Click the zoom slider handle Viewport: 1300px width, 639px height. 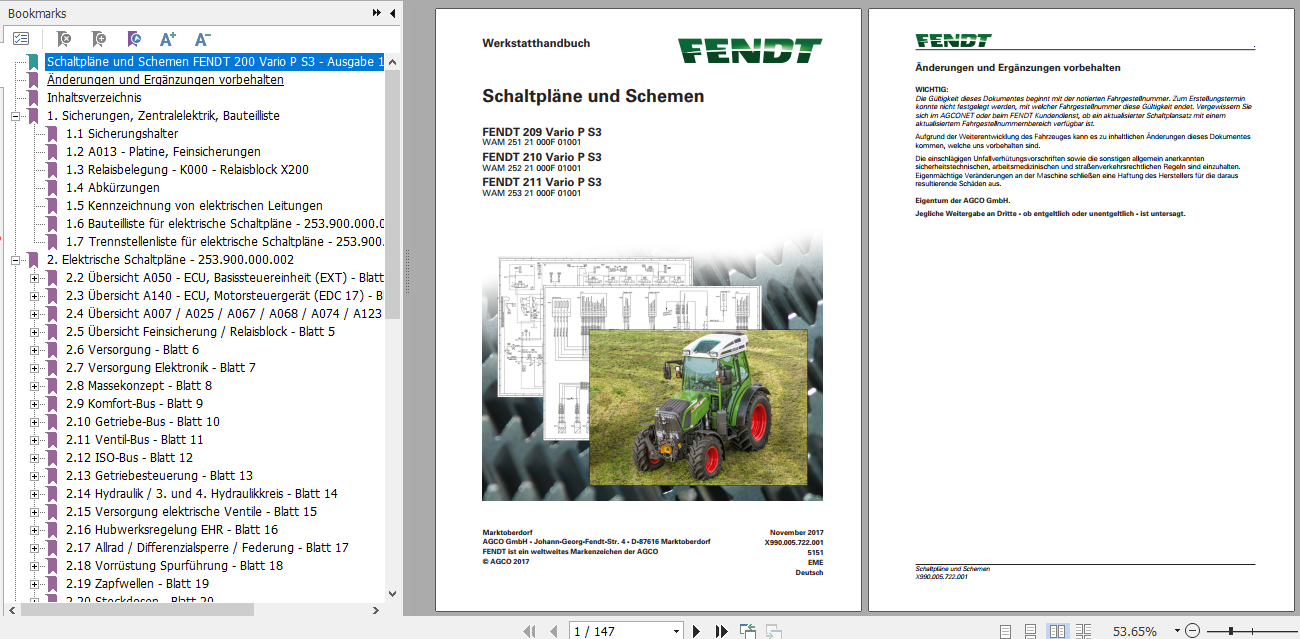tap(1230, 631)
